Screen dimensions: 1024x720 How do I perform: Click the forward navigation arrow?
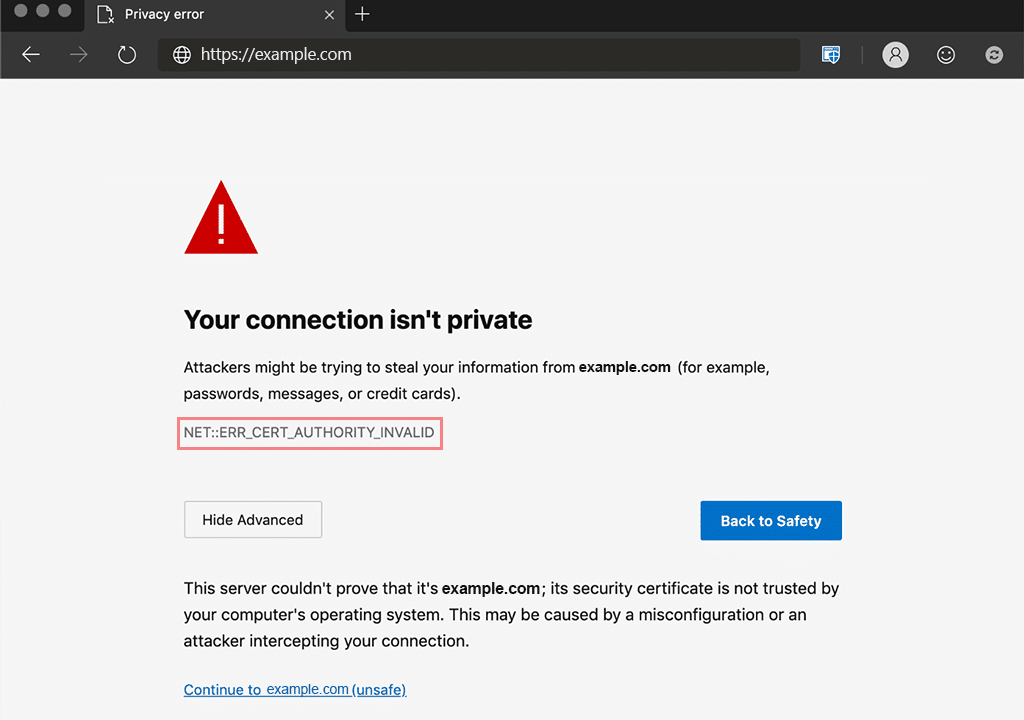coord(78,55)
